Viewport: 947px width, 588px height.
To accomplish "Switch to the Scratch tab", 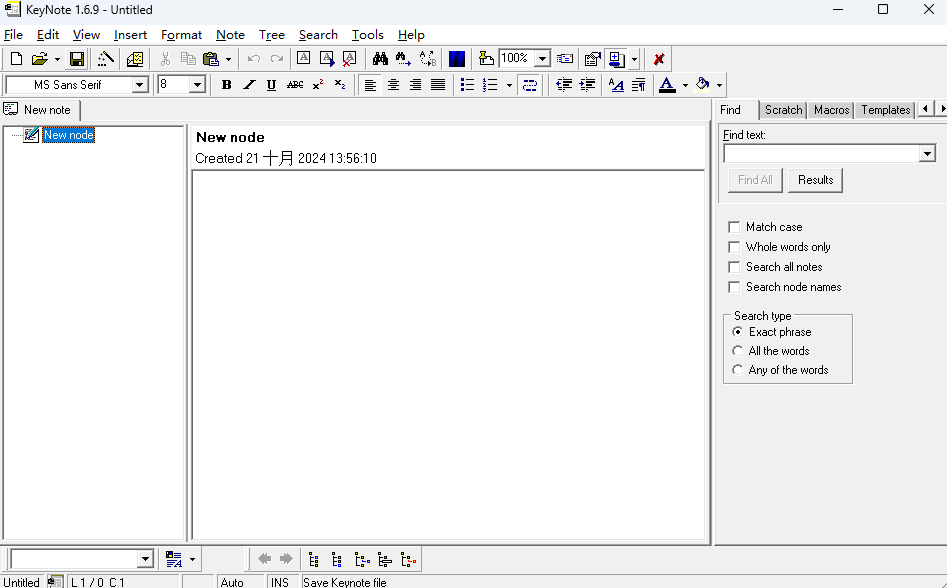I will coord(783,110).
